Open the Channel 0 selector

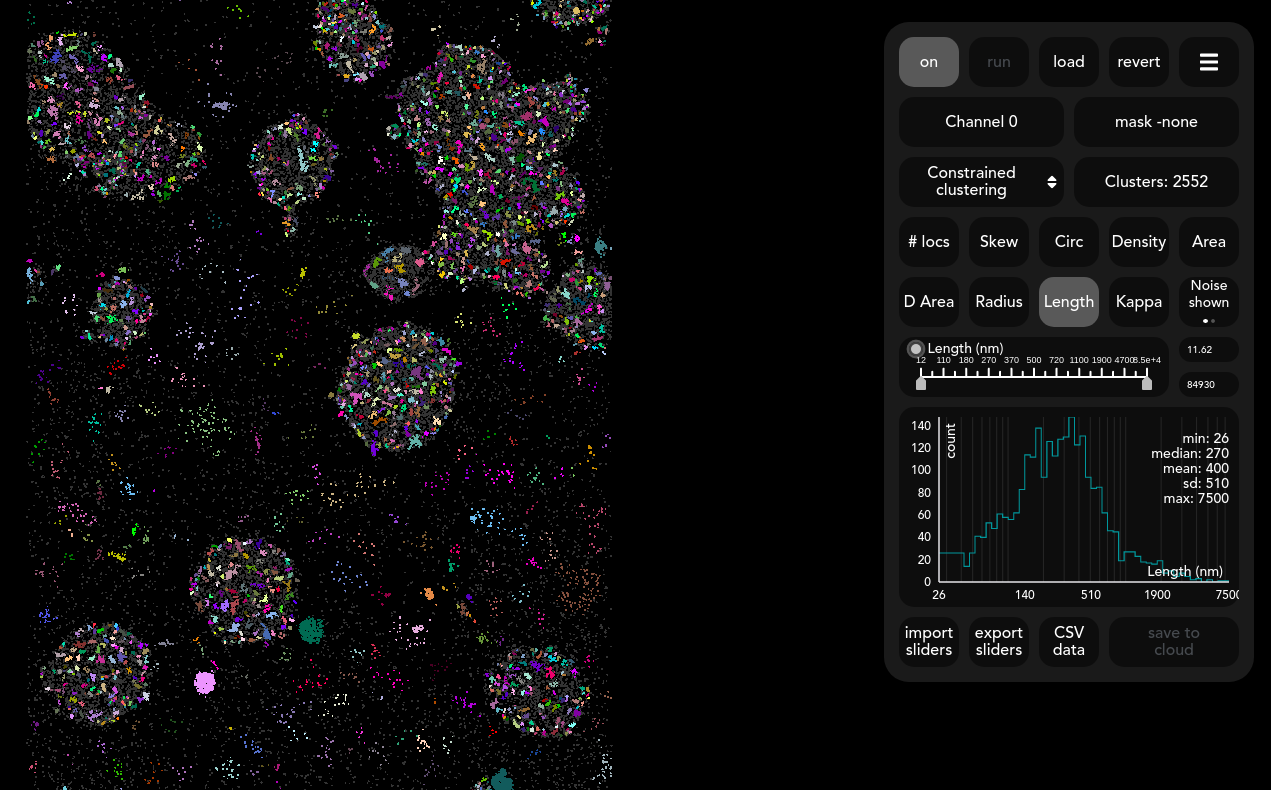pos(981,122)
